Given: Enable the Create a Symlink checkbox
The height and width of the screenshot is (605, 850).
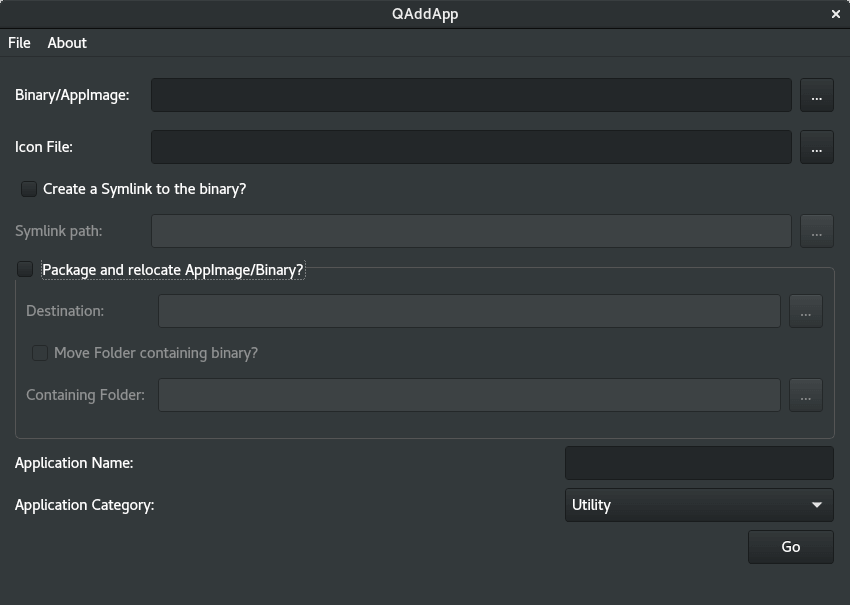Looking at the screenshot, I should (x=29, y=189).
